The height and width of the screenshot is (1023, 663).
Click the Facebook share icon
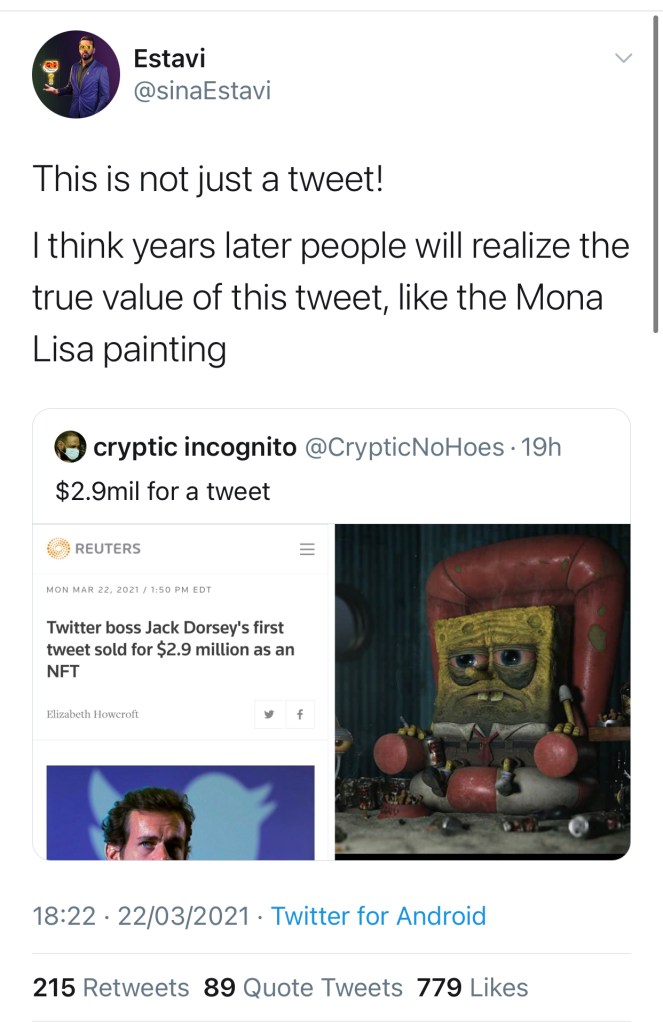(x=299, y=714)
